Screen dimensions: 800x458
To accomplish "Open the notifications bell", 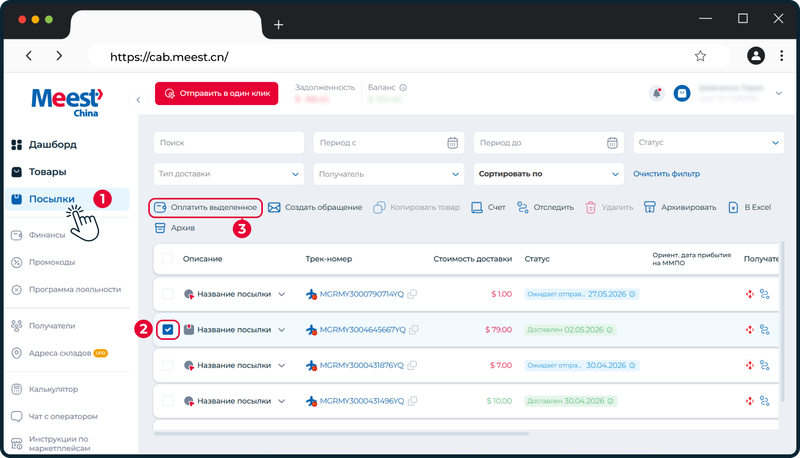I will [x=657, y=93].
